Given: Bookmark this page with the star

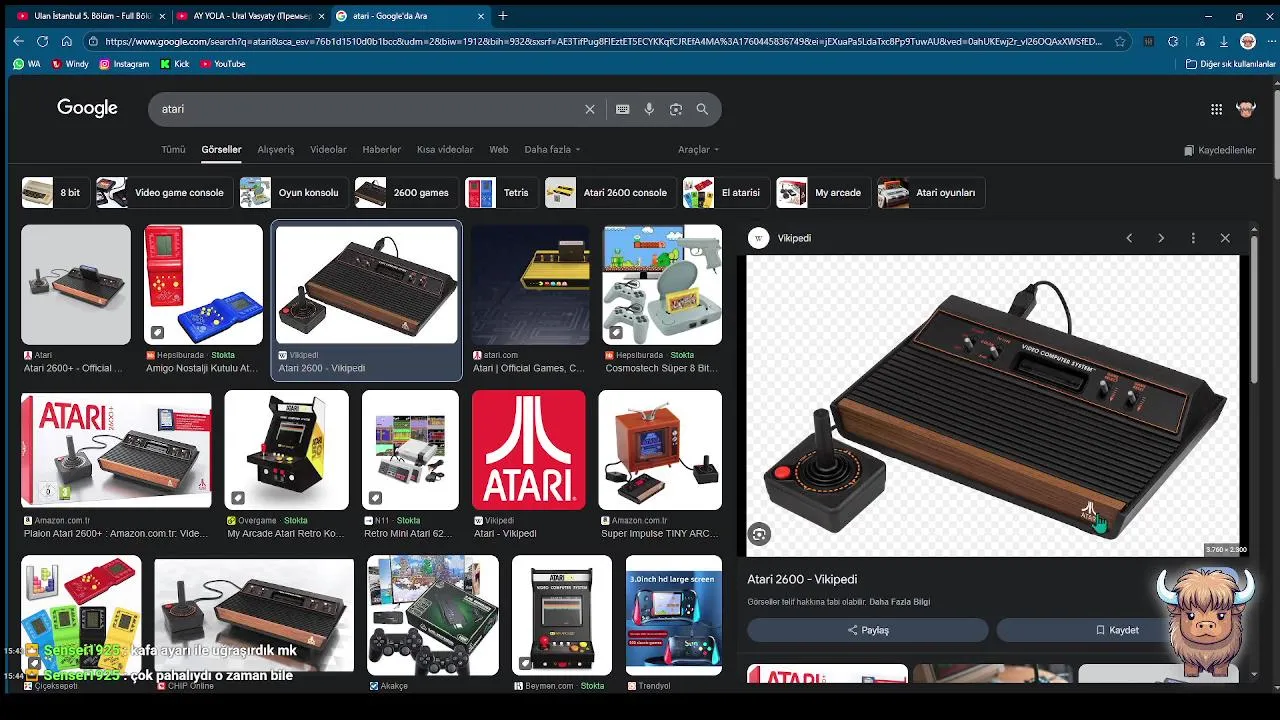Looking at the screenshot, I should tap(1120, 42).
